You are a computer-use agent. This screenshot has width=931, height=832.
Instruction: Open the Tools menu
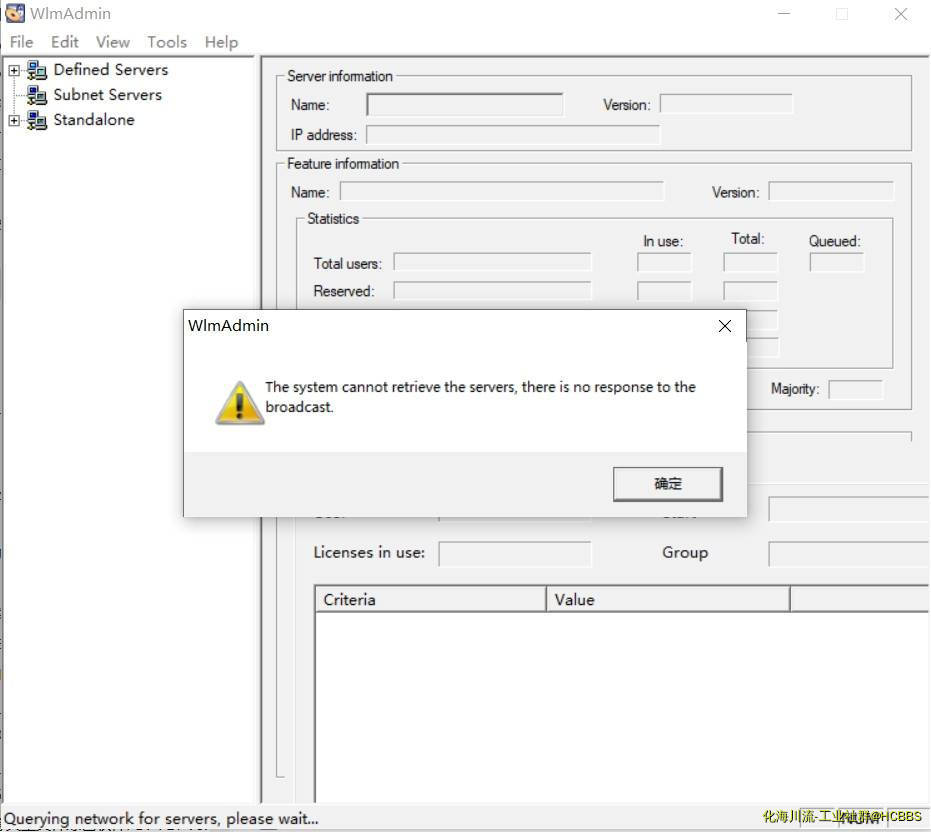(x=166, y=42)
